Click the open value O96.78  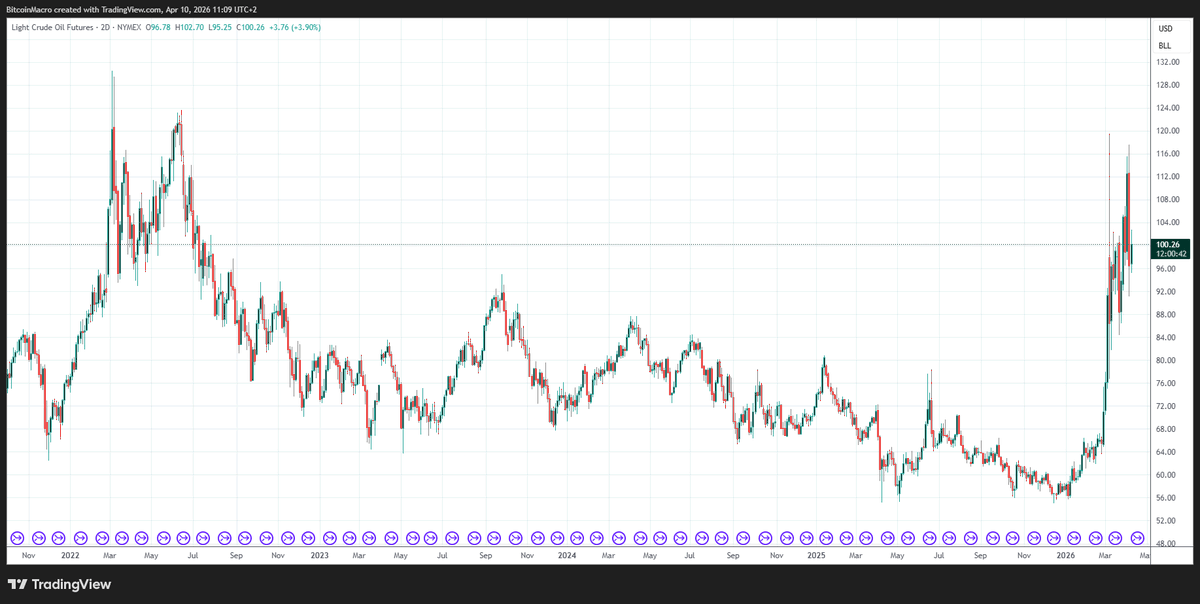[x=159, y=26]
